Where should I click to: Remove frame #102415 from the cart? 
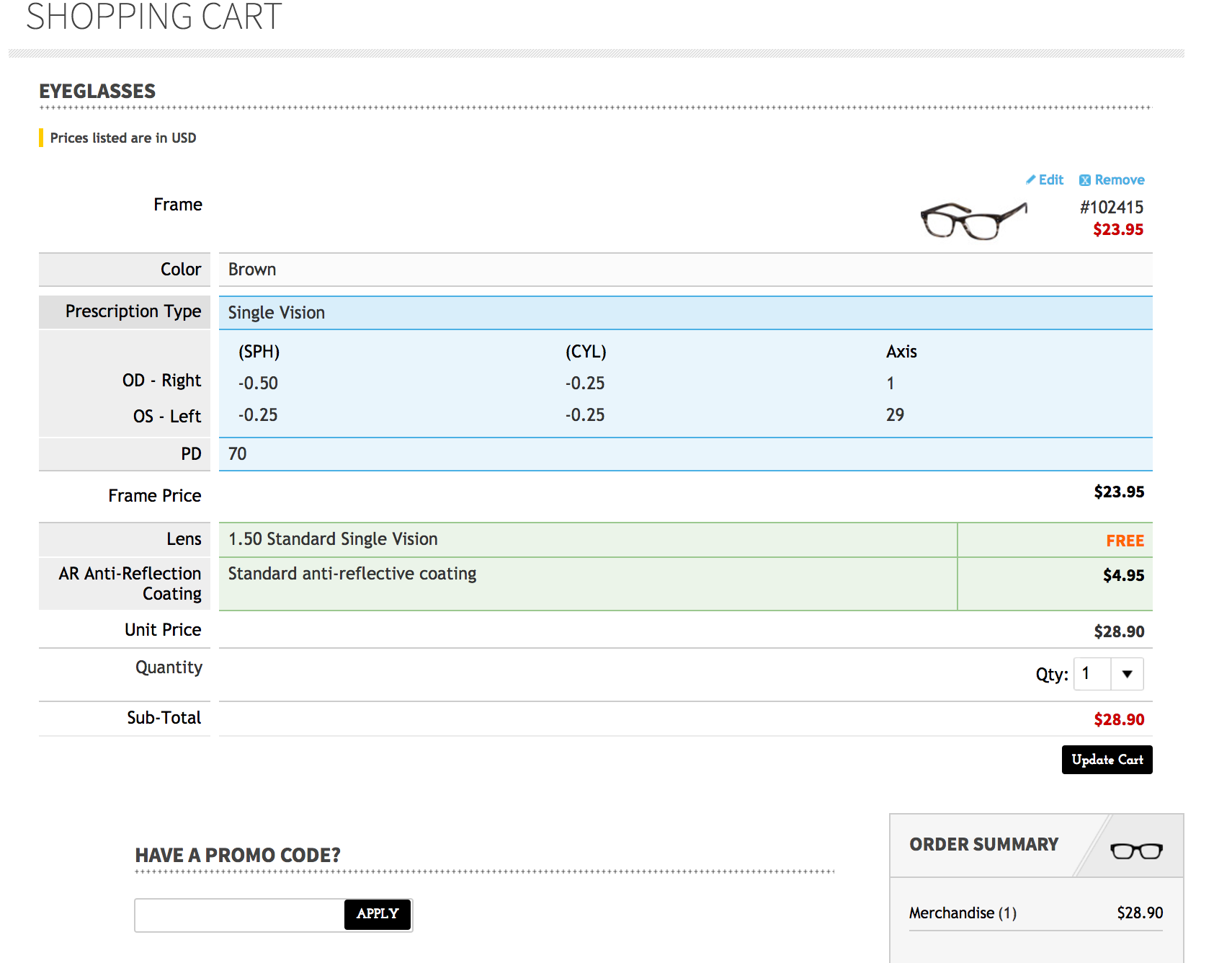1112,179
